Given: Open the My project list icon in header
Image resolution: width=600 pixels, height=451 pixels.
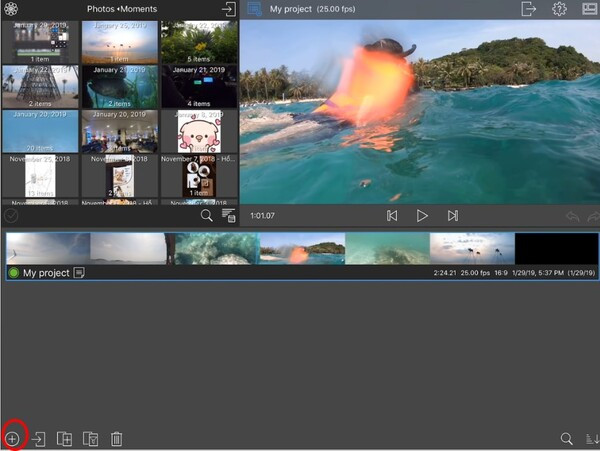Looking at the screenshot, I should (x=254, y=9).
